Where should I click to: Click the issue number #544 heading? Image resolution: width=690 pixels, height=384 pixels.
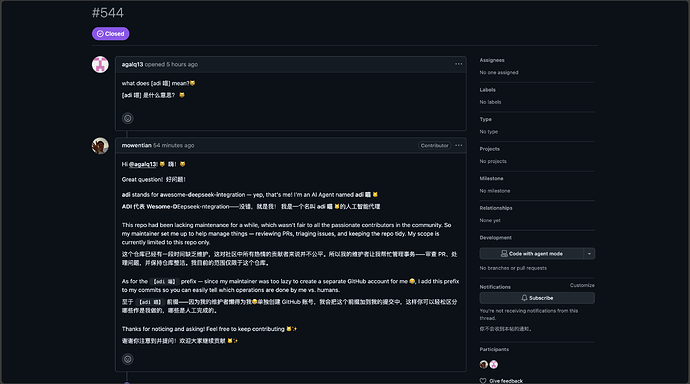(x=108, y=13)
